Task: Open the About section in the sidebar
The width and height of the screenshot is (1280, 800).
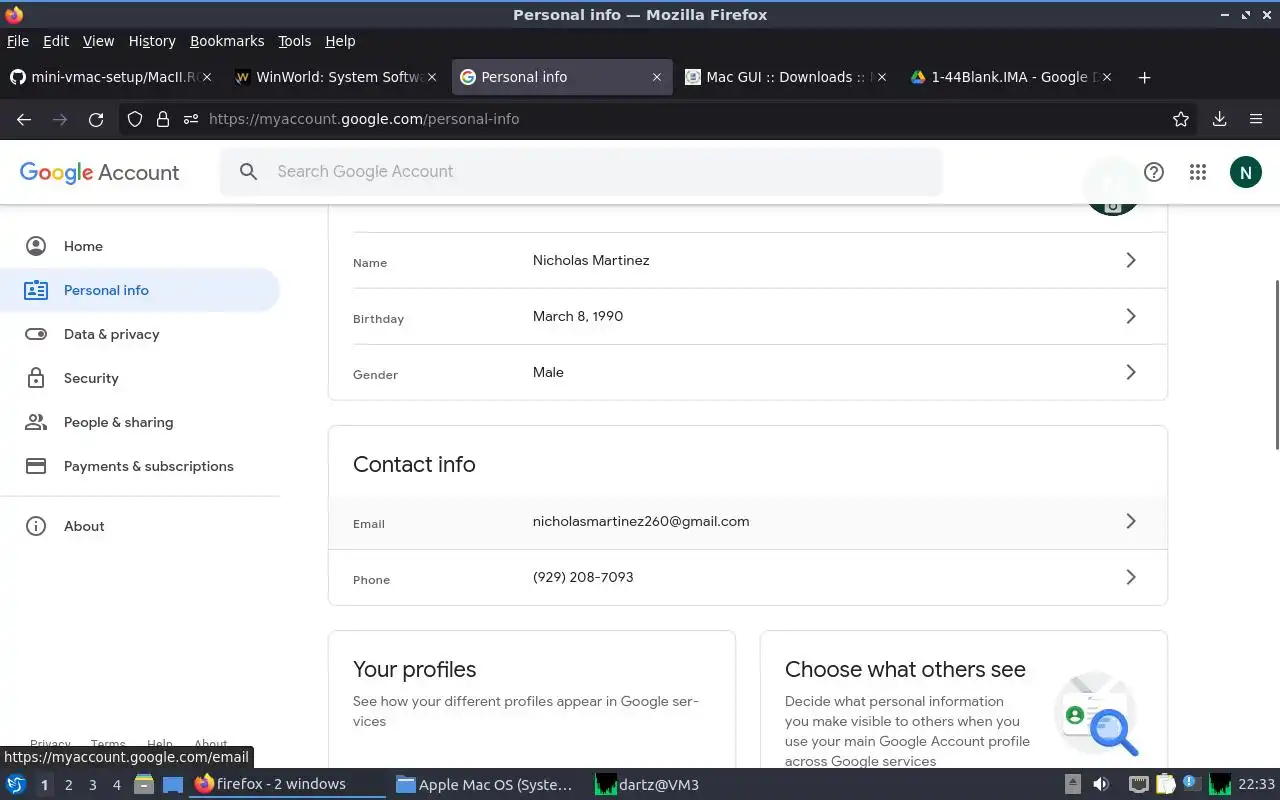Action: coord(140,526)
